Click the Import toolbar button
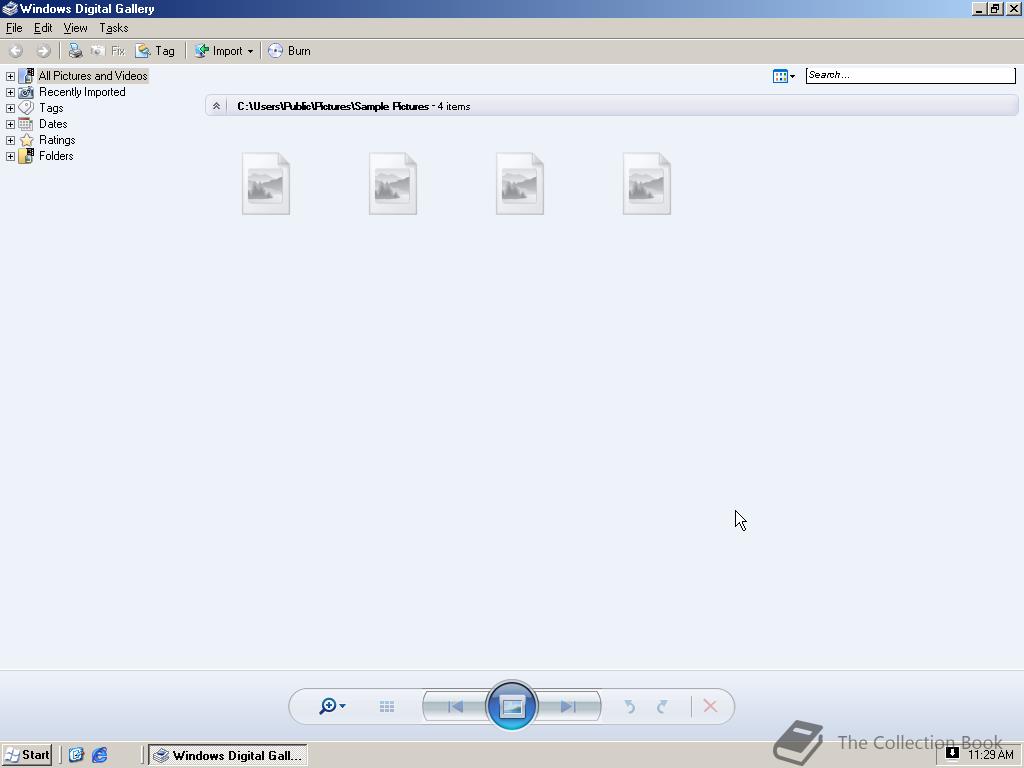 tap(219, 51)
